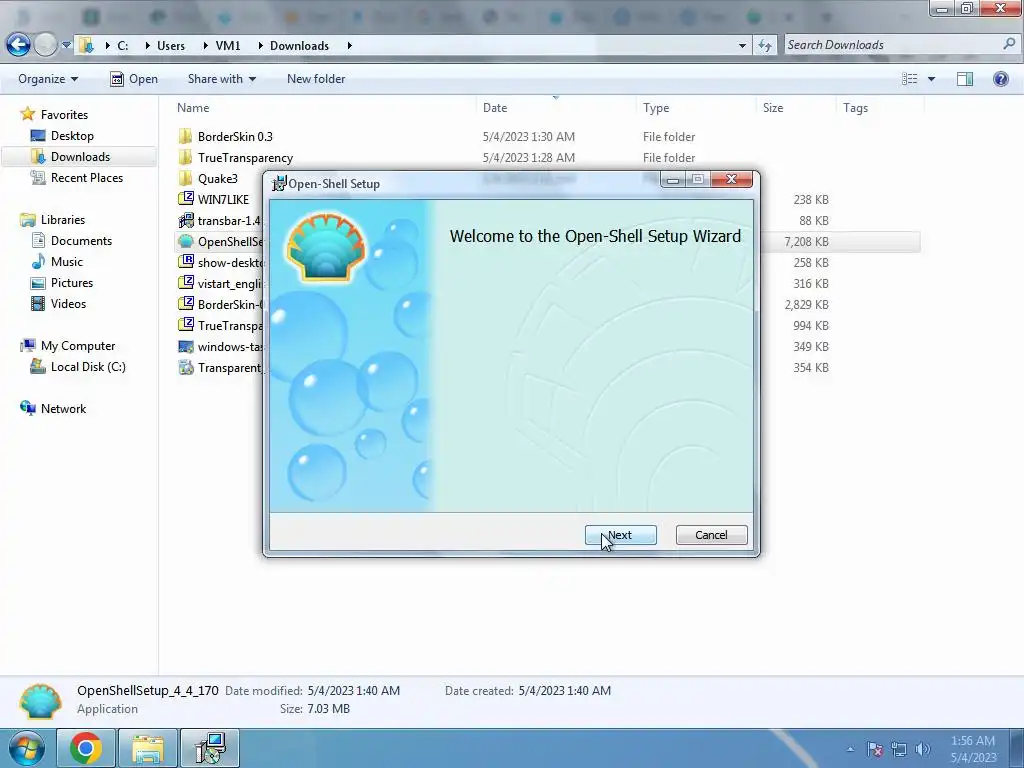This screenshot has height=768, width=1024.
Task: Click the Open-Shell Setup title bar icon
Action: pyautogui.click(x=280, y=184)
